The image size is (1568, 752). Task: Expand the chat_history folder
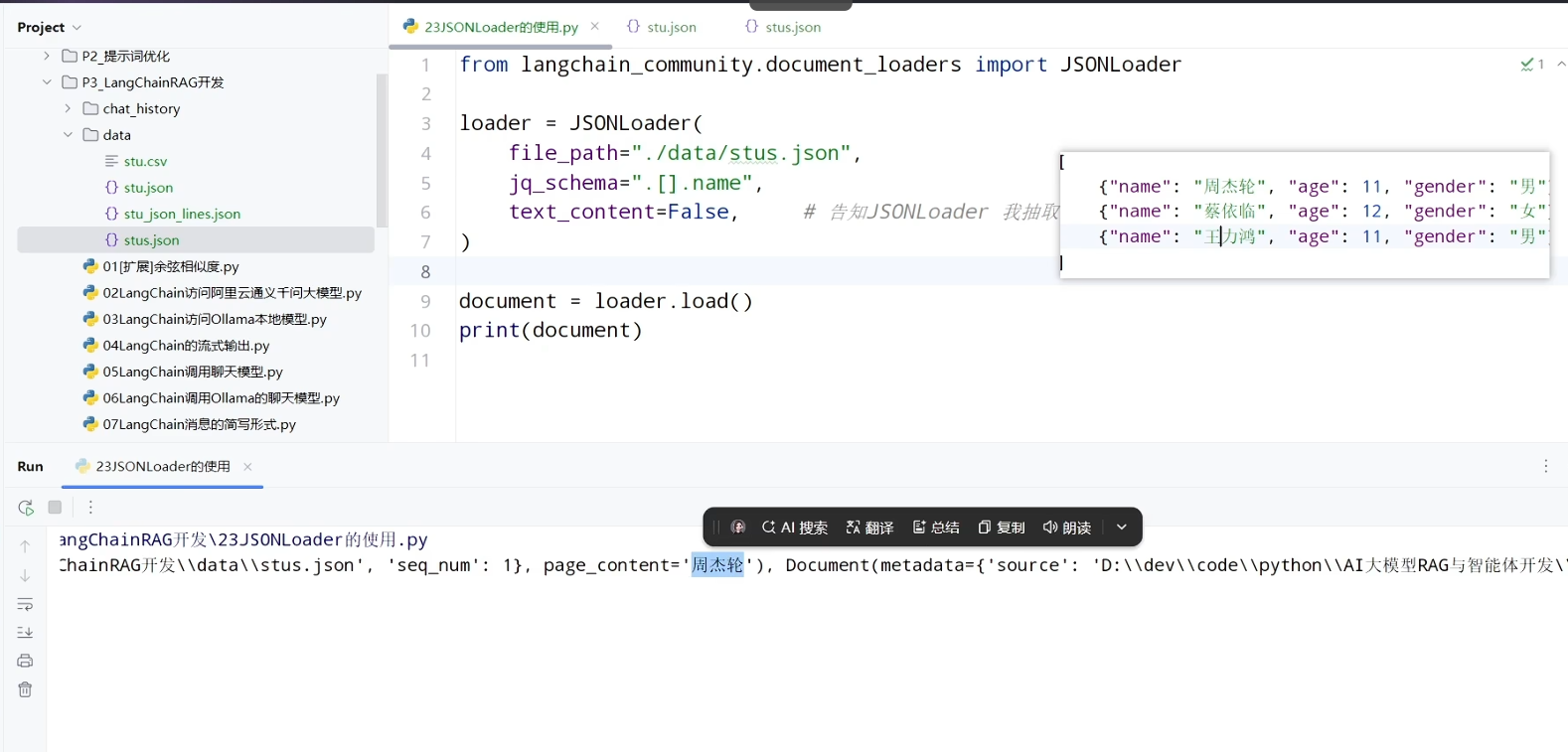point(68,108)
